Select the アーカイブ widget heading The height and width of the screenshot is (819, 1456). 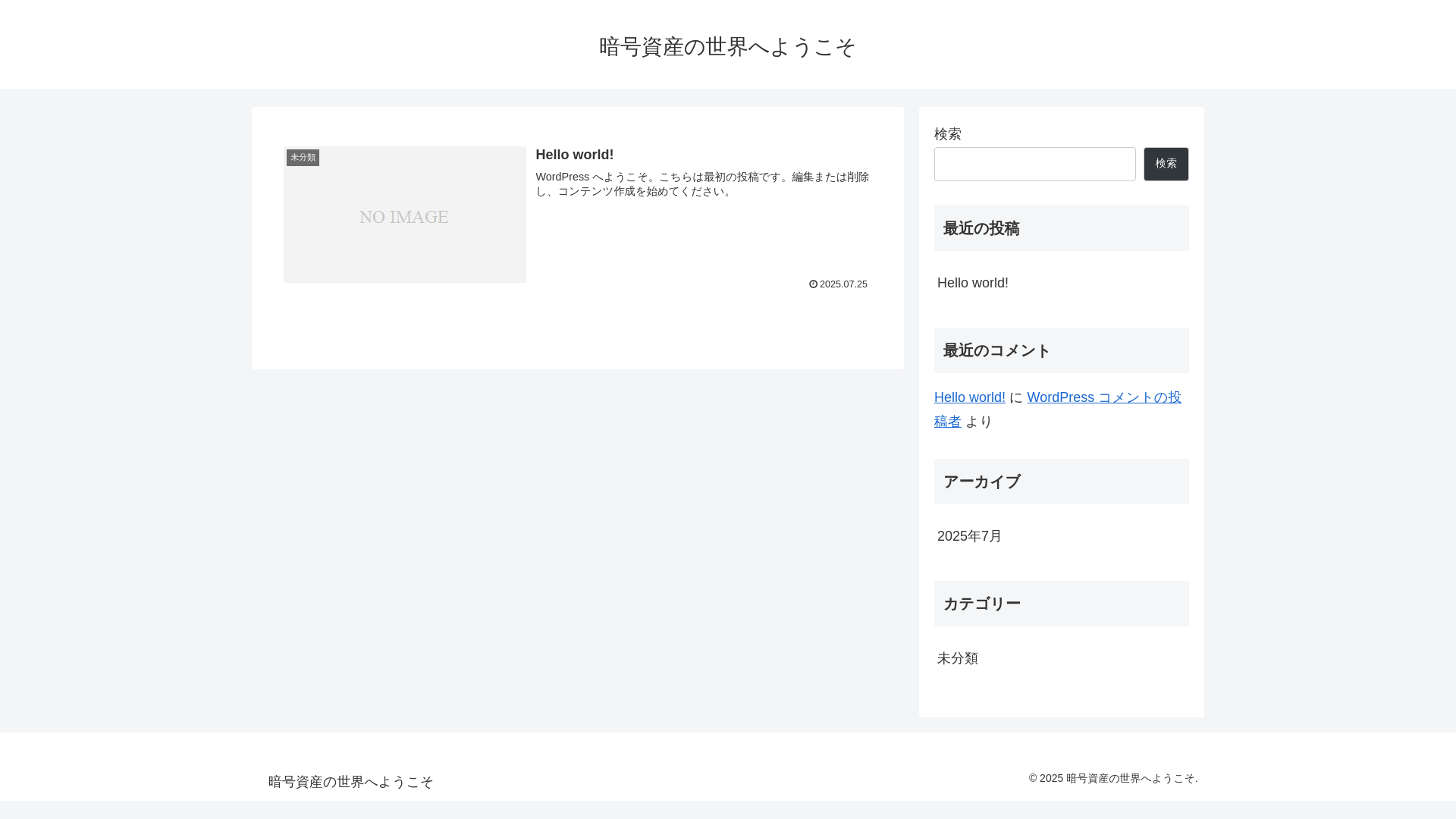coord(1062,482)
